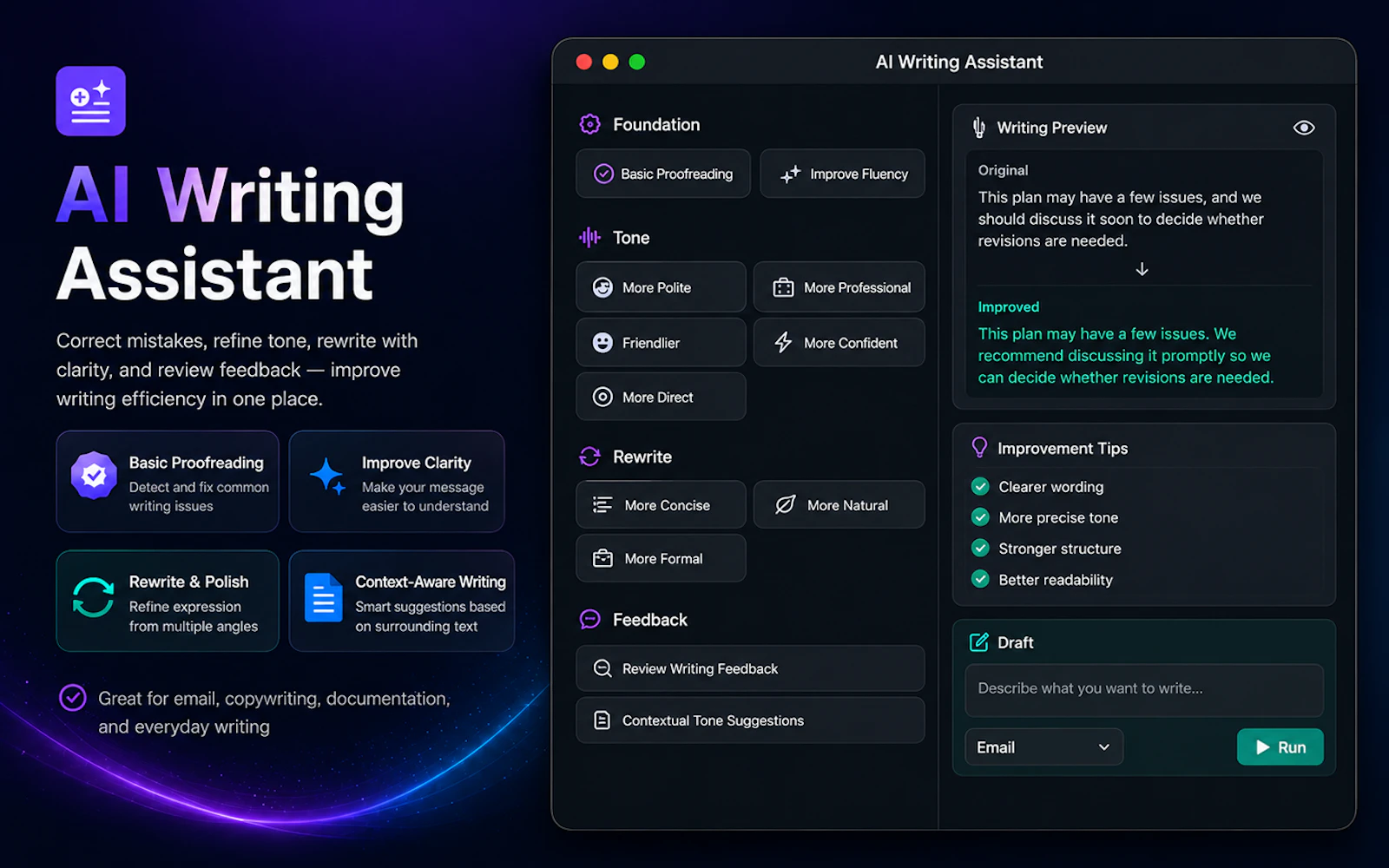This screenshot has width=1389, height=868.
Task: Click the Improve Fluency button
Action: 842,174
